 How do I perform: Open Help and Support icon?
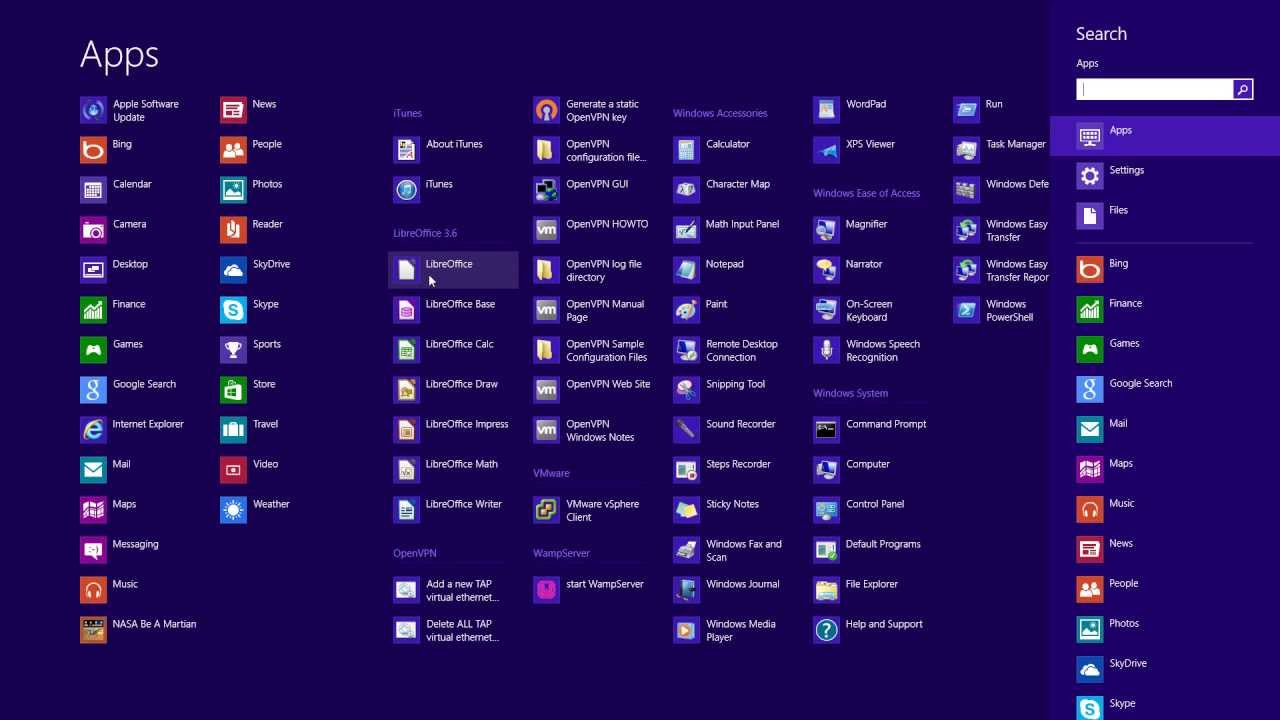click(x=826, y=630)
